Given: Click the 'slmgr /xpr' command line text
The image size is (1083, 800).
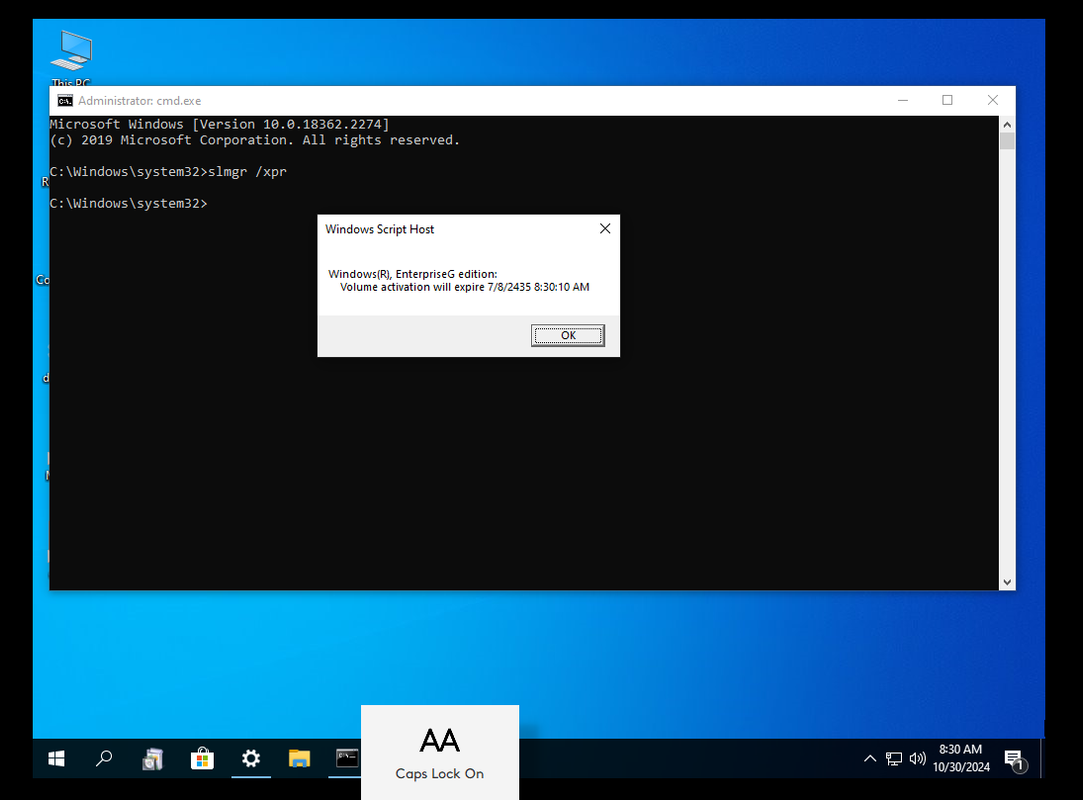Looking at the screenshot, I should pyautogui.click(x=247, y=171).
